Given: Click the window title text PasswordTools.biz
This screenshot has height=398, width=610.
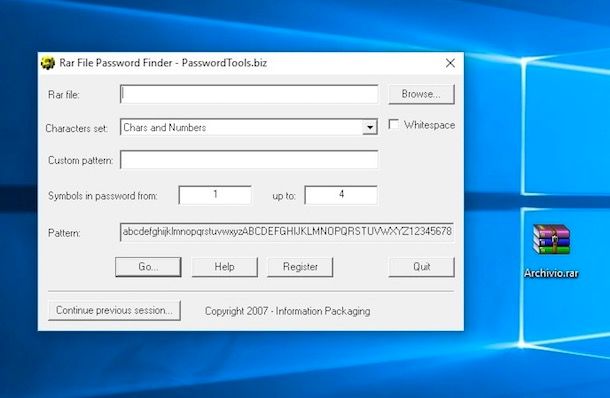Looking at the screenshot, I should [224, 63].
